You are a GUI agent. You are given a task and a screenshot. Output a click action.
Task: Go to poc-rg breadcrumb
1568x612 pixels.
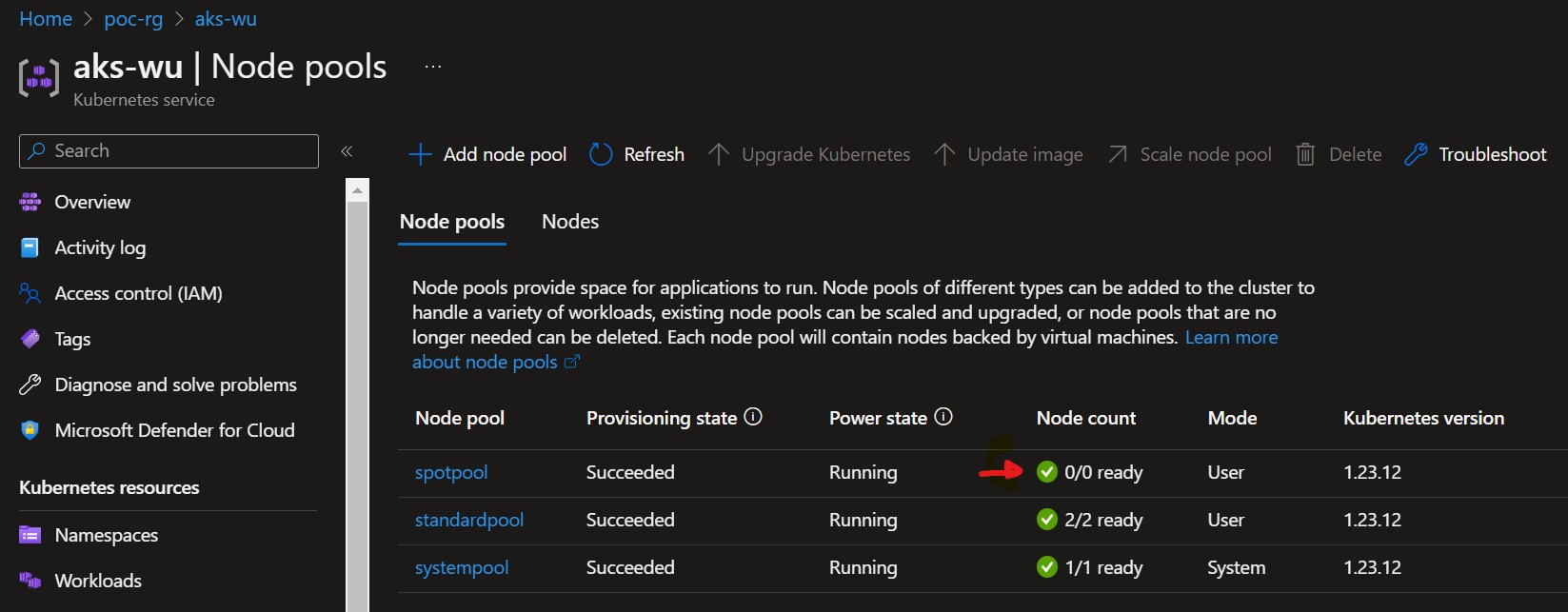[133, 19]
